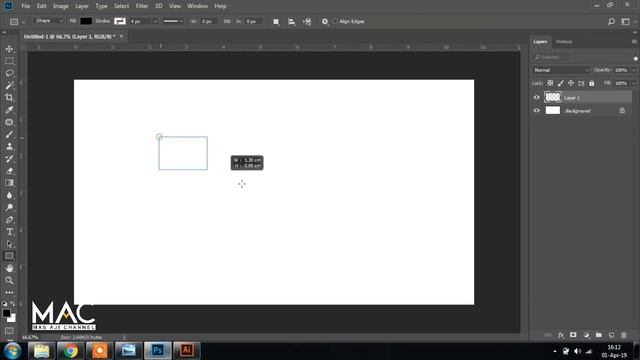
Task: Toggle lock transparent pixels
Action: 550,83
